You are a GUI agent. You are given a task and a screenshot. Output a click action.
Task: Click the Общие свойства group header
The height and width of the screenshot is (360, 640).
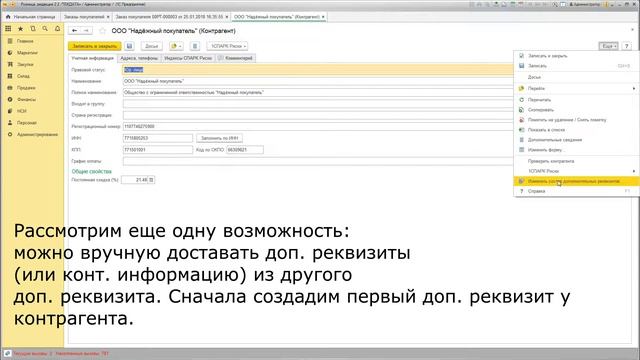pyautogui.click(x=91, y=171)
